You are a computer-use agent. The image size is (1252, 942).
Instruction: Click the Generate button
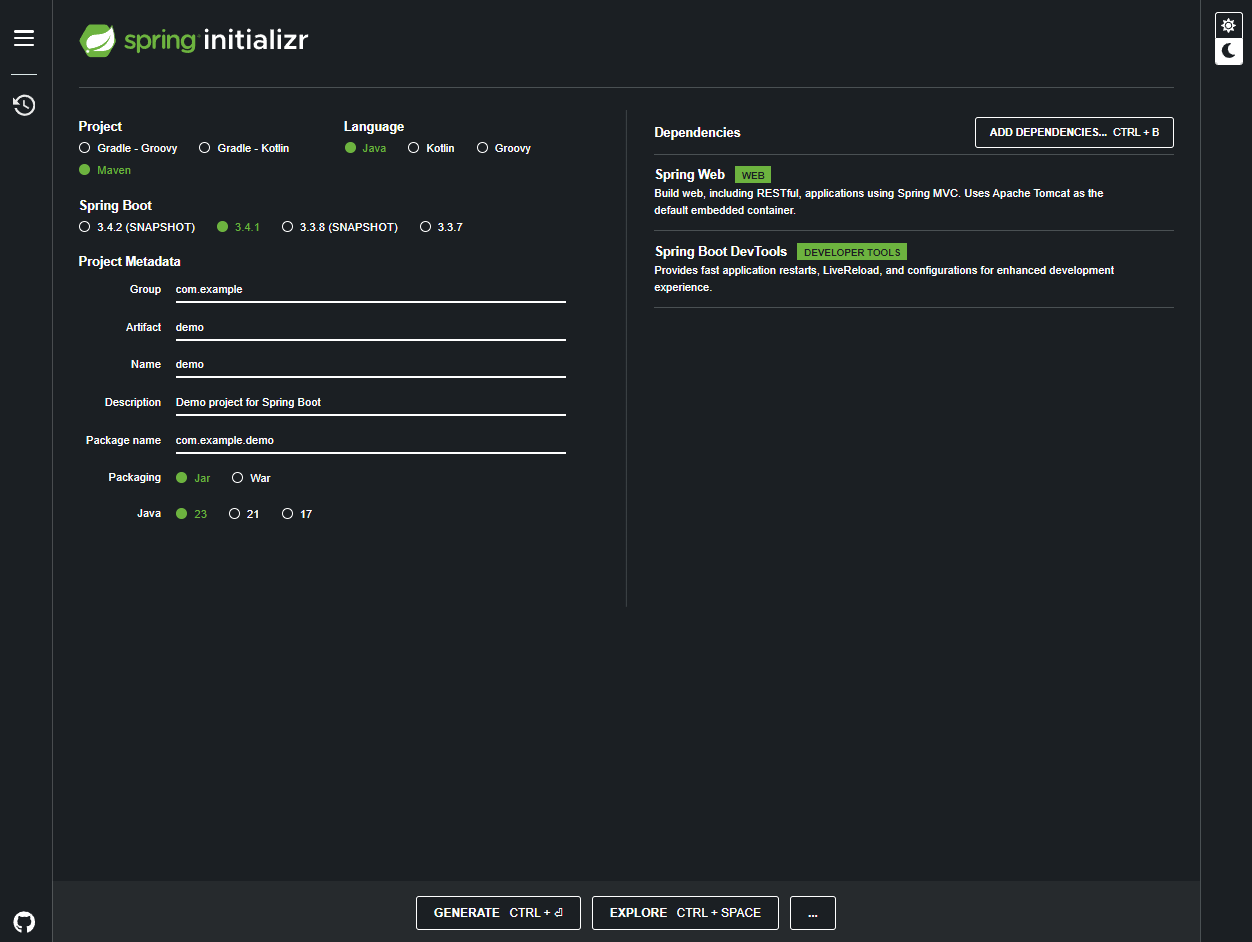(498, 913)
